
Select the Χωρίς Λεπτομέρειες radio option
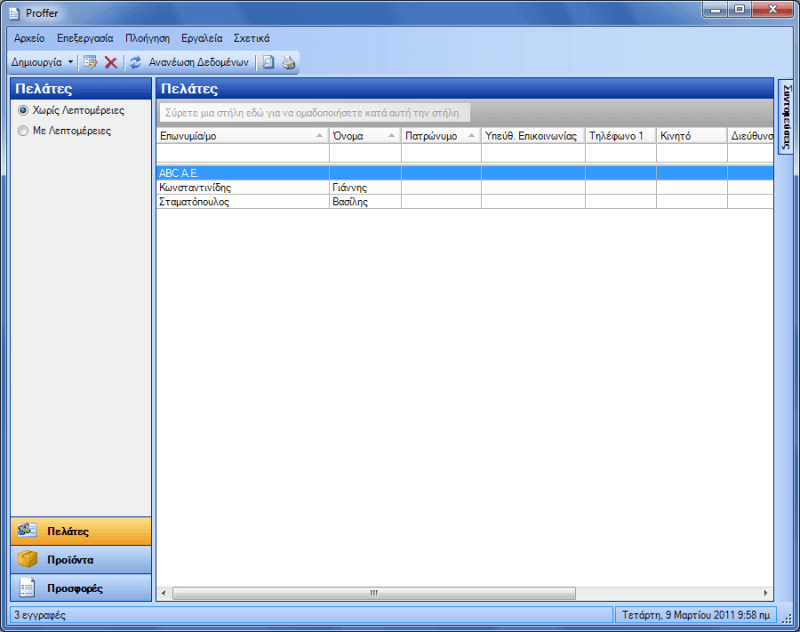click(24, 110)
